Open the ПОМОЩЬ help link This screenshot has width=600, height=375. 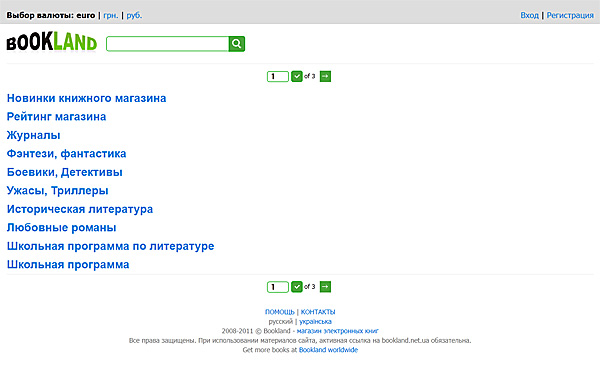280,312
